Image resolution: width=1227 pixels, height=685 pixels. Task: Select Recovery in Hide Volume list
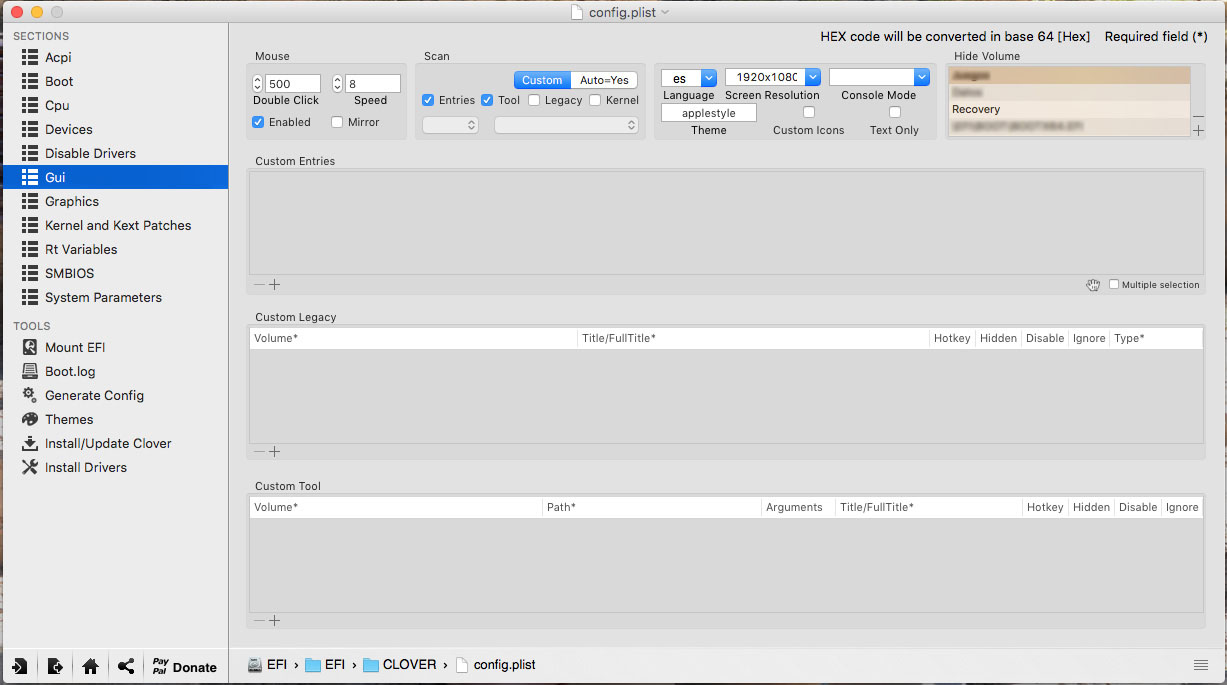tap(1068, 109)
